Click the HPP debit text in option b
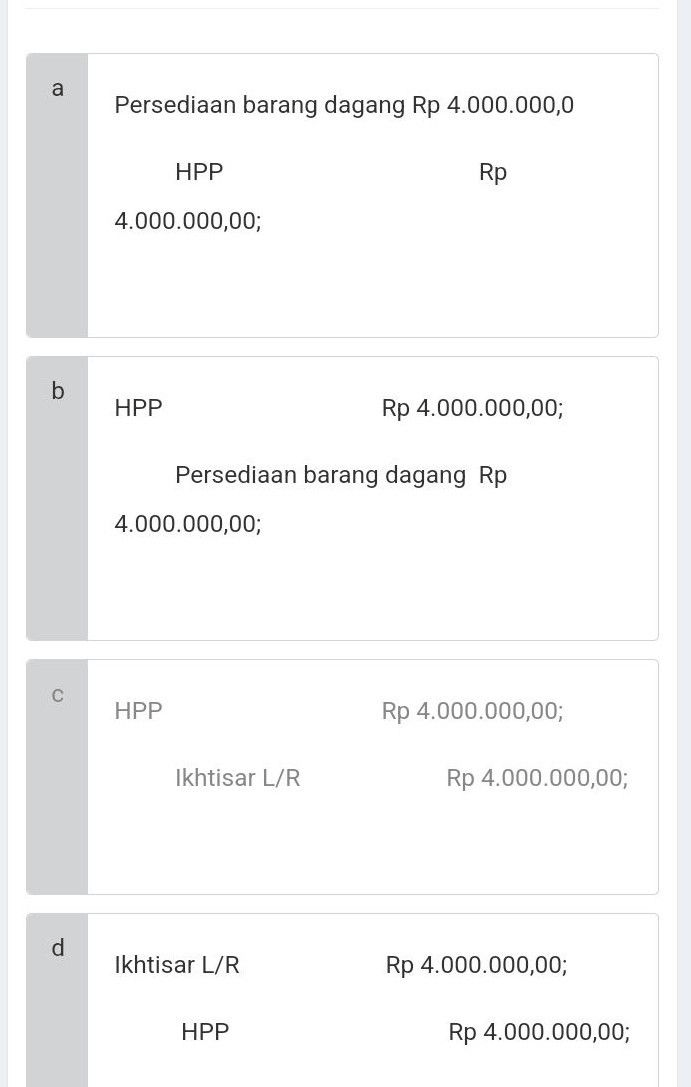The width and height of the screenshot is (691, 1087). tap(138, 408)
